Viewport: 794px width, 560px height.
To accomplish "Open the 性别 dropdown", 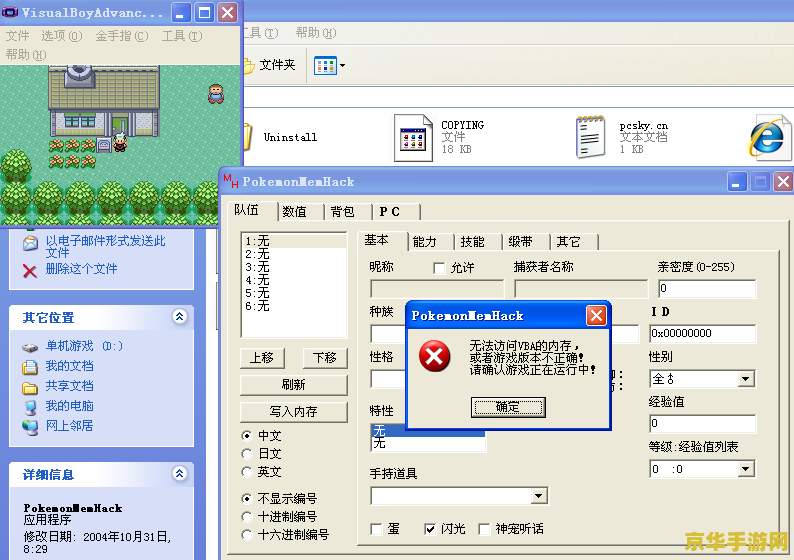I will 745,379.
